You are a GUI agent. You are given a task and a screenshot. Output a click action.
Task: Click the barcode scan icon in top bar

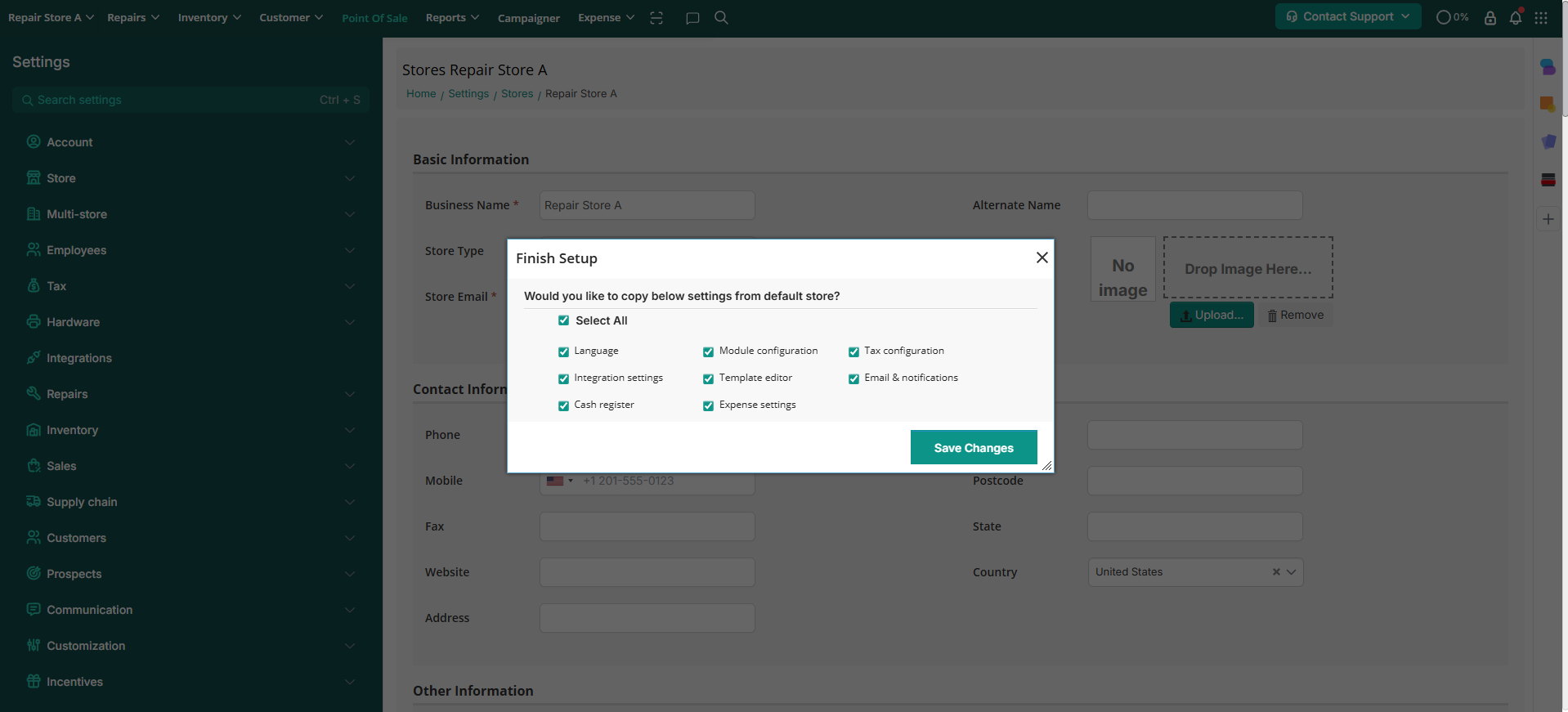tap(656, 18)
